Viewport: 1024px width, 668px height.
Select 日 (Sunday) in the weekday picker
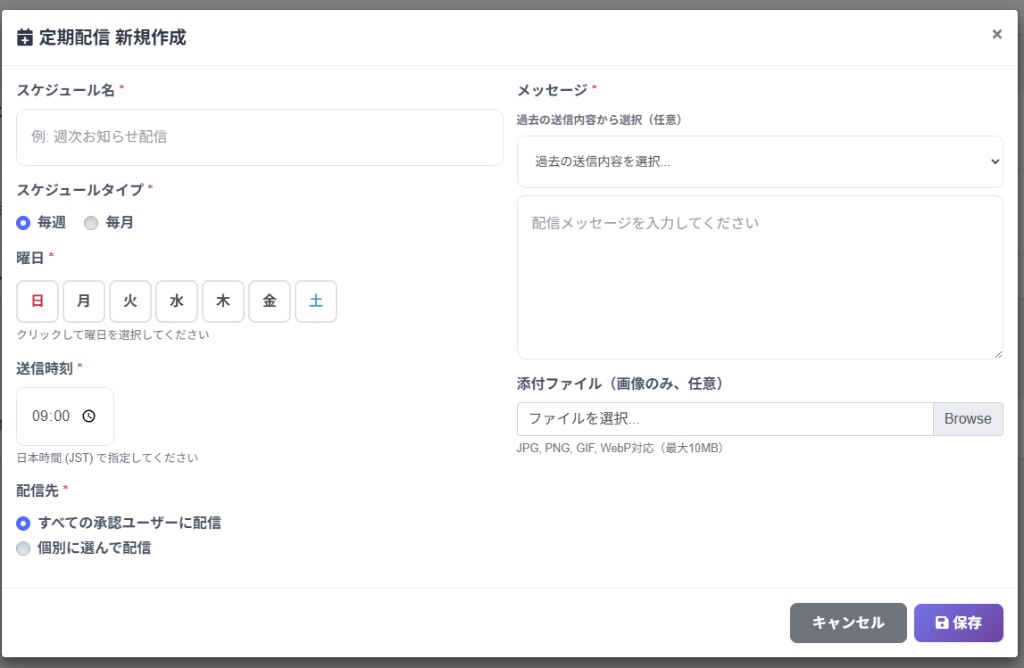point(37,300)
